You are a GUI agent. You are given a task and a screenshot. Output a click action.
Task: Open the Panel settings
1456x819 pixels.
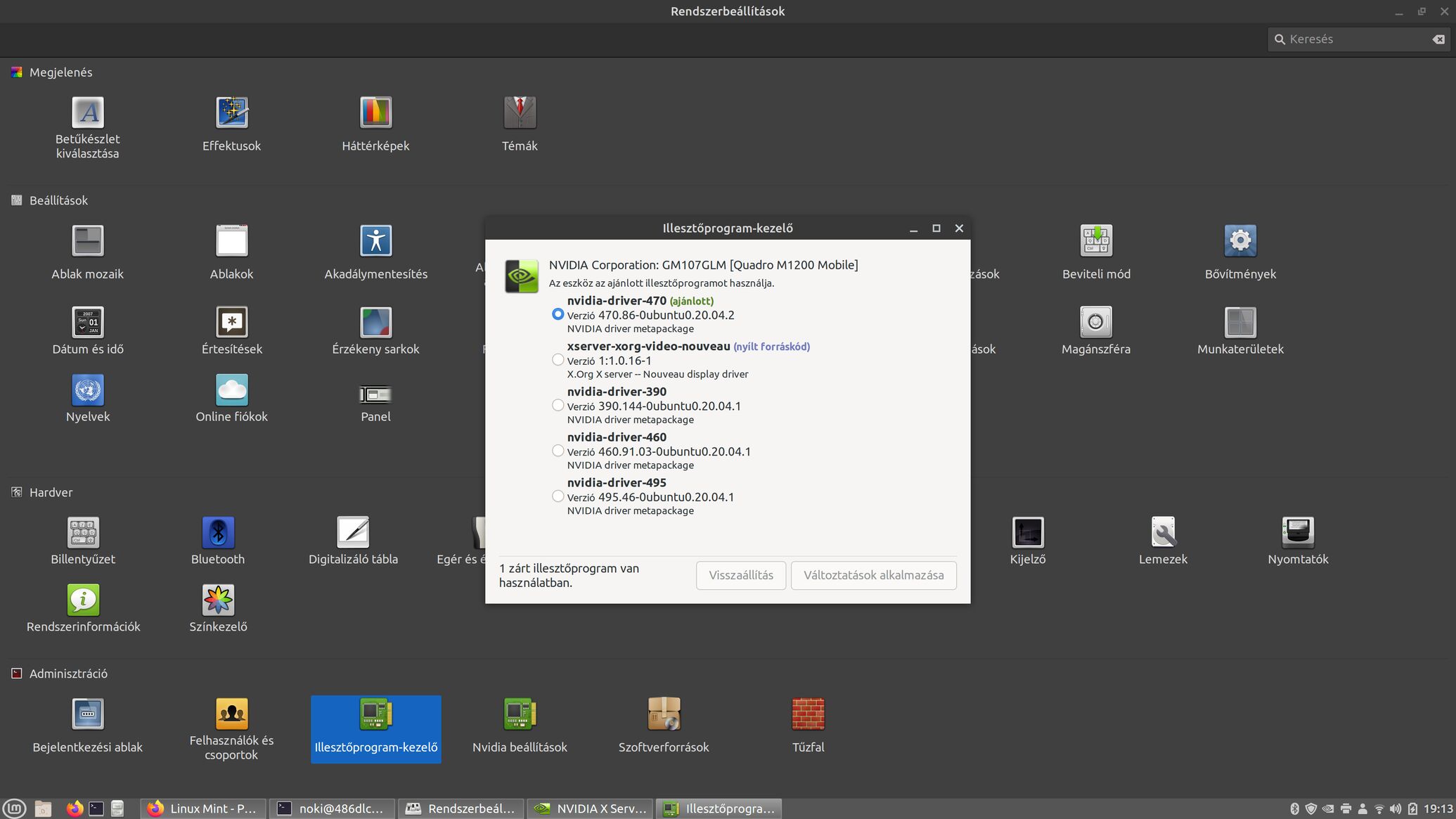(x=375, y=402)
